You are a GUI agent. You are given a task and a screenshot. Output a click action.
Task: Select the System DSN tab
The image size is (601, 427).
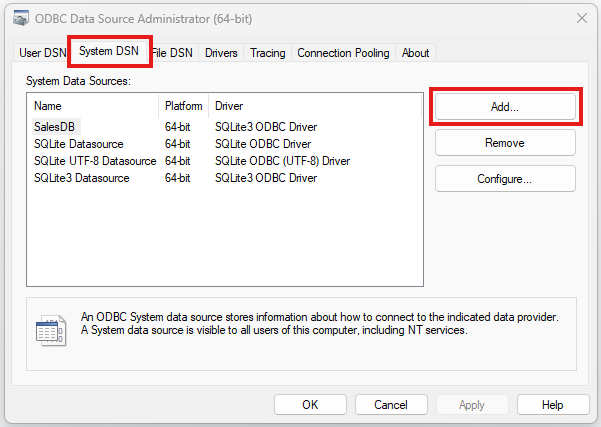pos(109,52)
